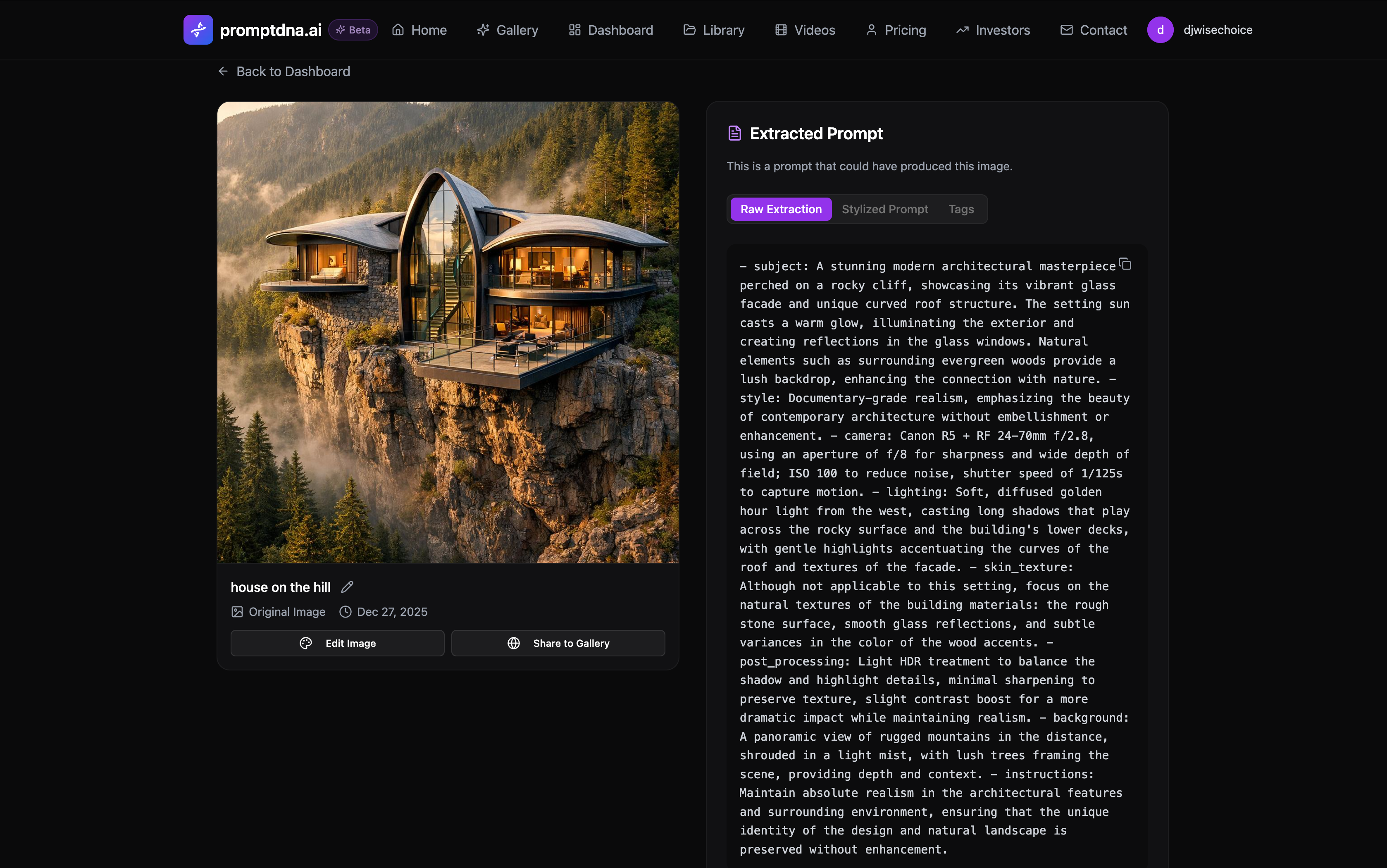Screen dimensions: 1387x868
Task: Click the 'house on the hill' title text
Action: click(x=281, y=587)
